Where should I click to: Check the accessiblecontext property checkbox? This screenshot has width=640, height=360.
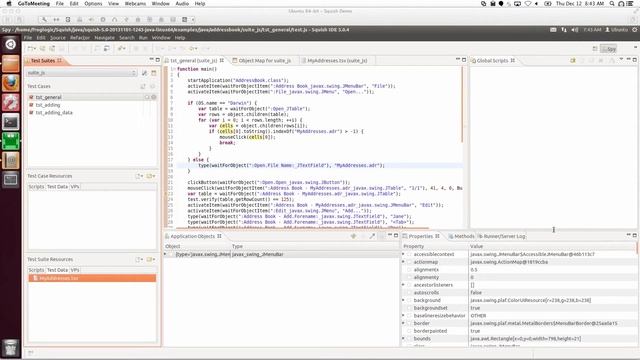[x=409, y=254]
